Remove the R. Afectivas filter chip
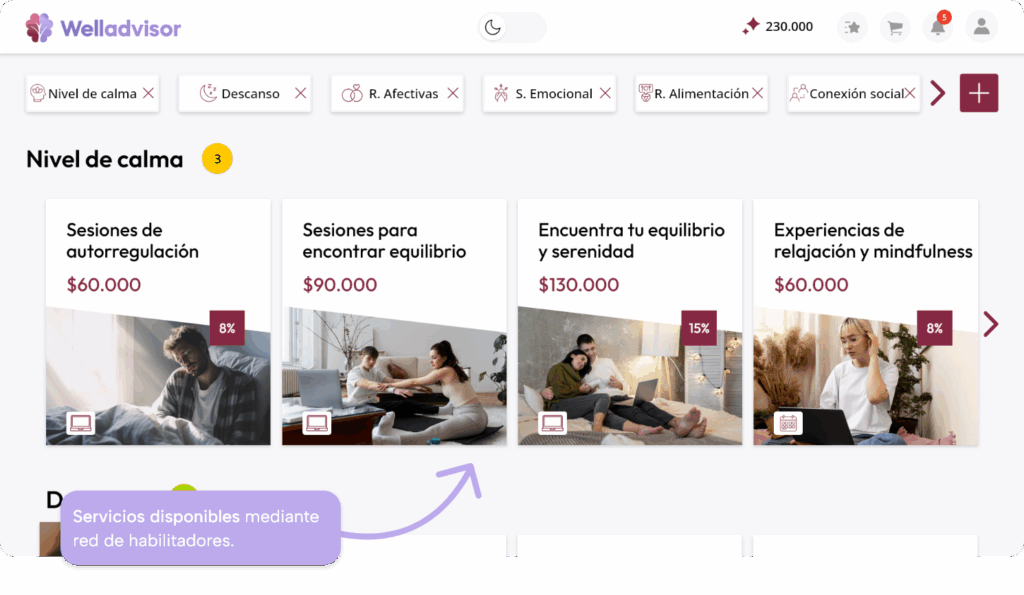 (x=453, y=93)
